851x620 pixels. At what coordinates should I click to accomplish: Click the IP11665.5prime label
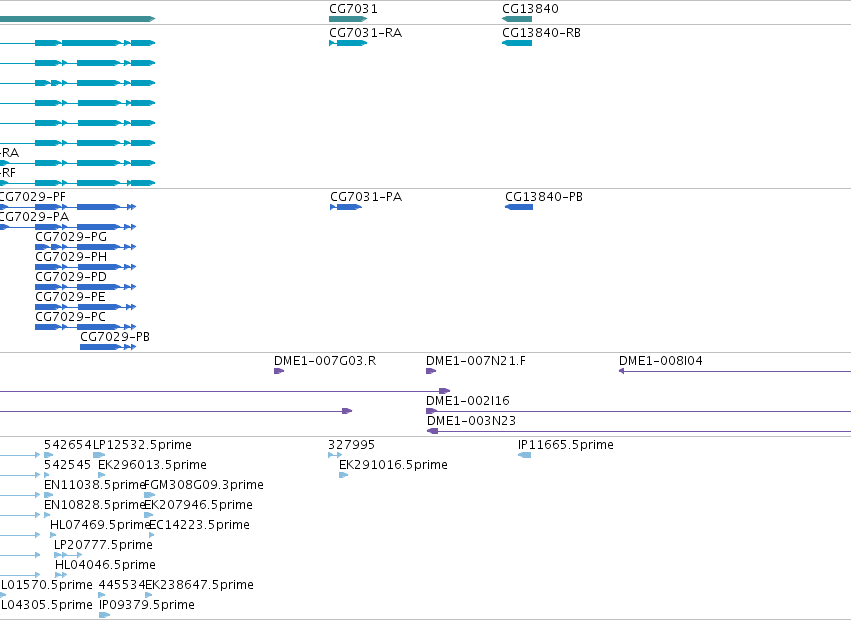(x=566, y=445)
